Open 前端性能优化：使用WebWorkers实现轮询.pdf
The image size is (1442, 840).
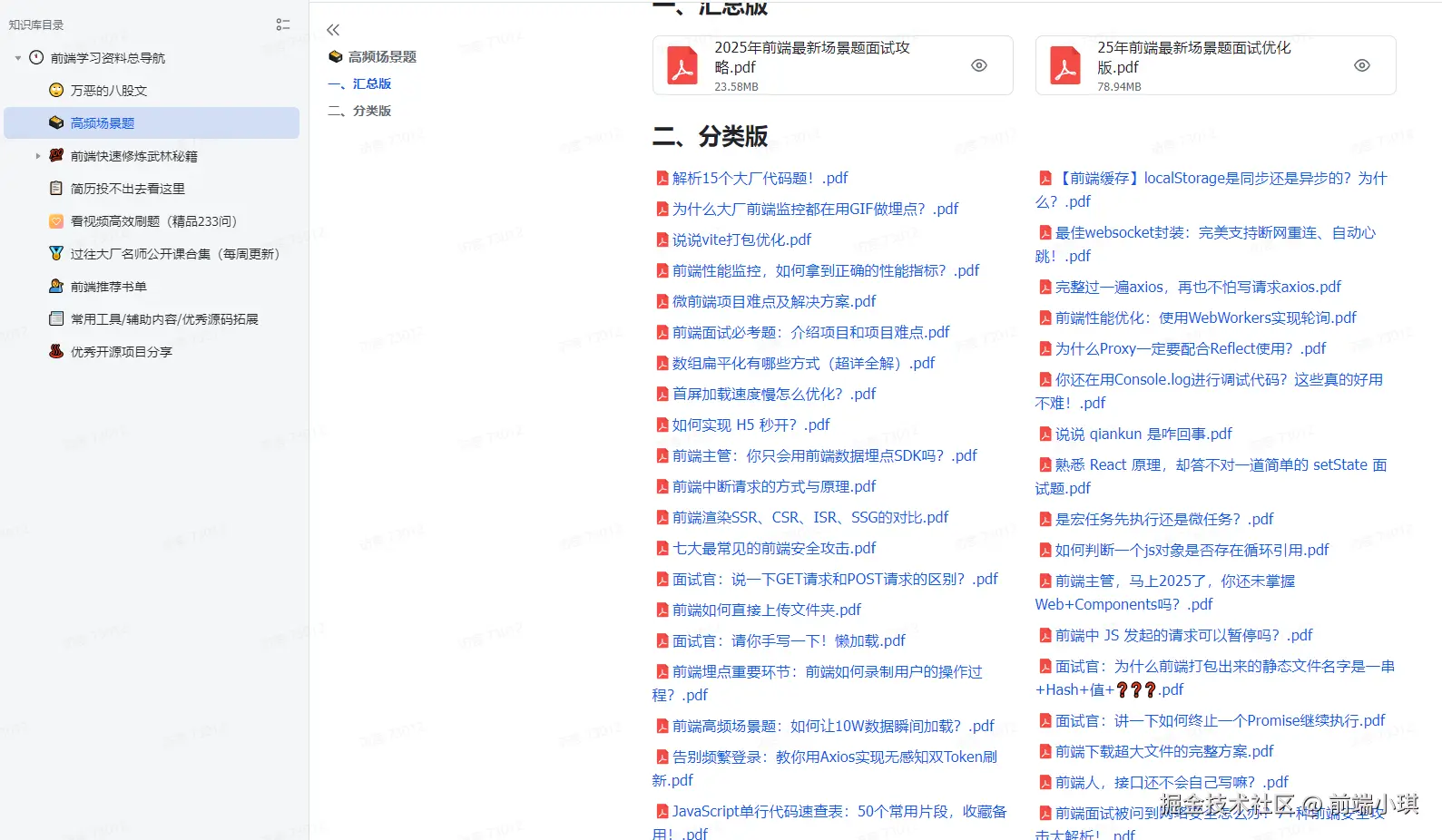[1206, 317]
